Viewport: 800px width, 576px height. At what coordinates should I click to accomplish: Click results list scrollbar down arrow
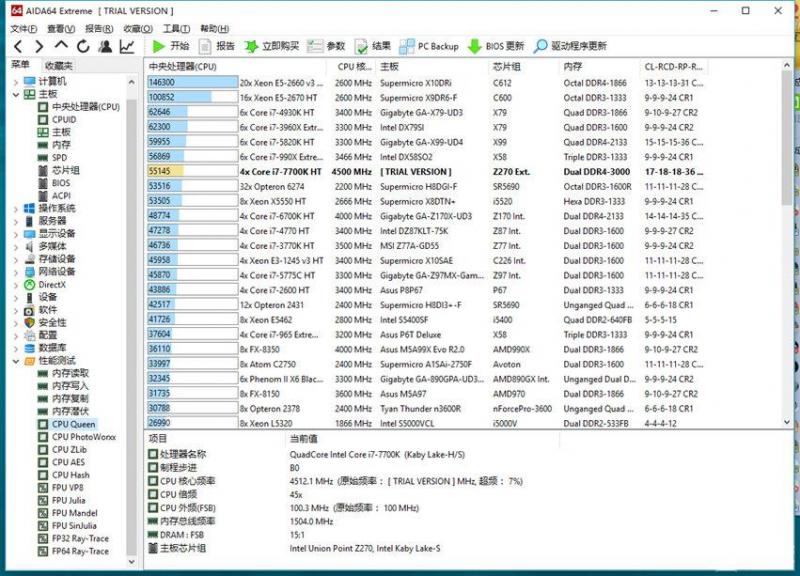click(x=787, y=422)
